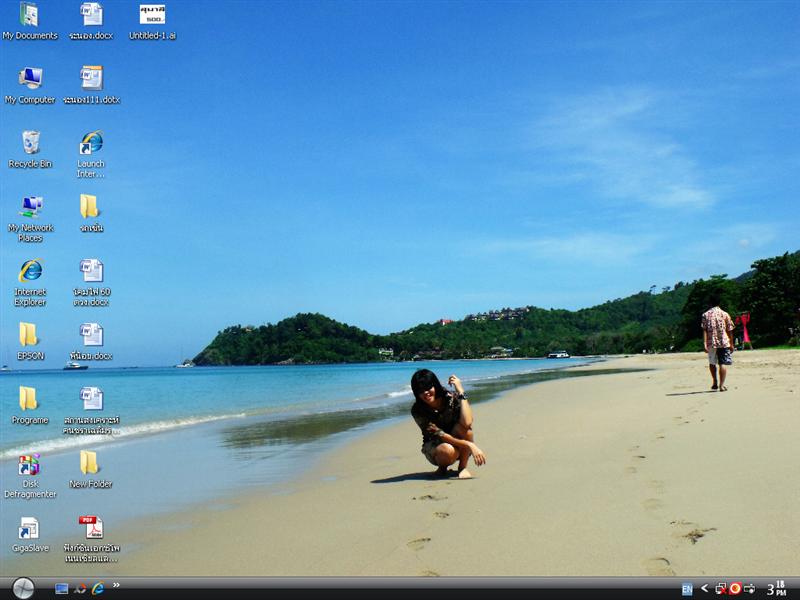Select the GigaSlave shortcut icon
This screenshot has width=800, height=600.
29,528
